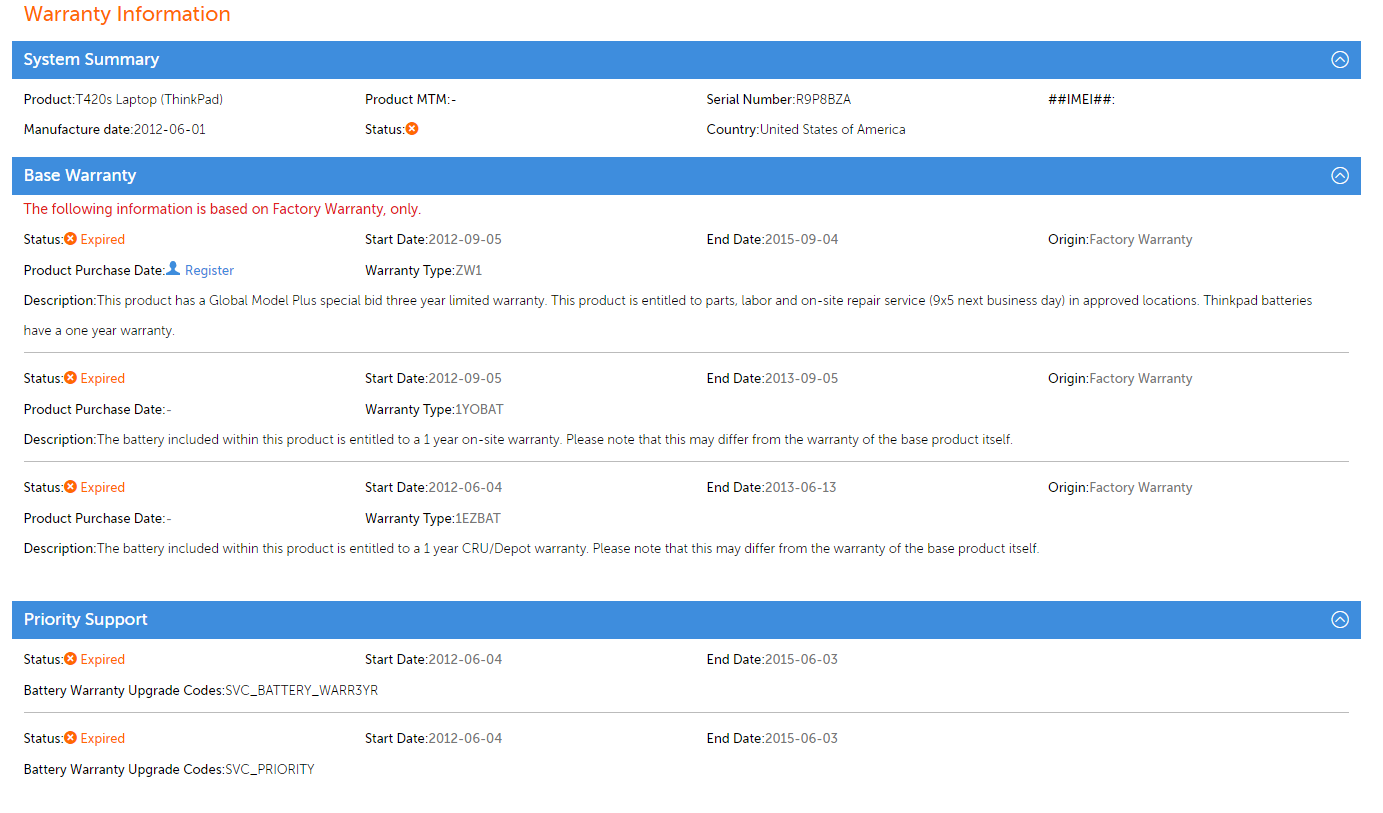
Task: Collapse the System Summary section chevron
Action: pos(1340,59)
